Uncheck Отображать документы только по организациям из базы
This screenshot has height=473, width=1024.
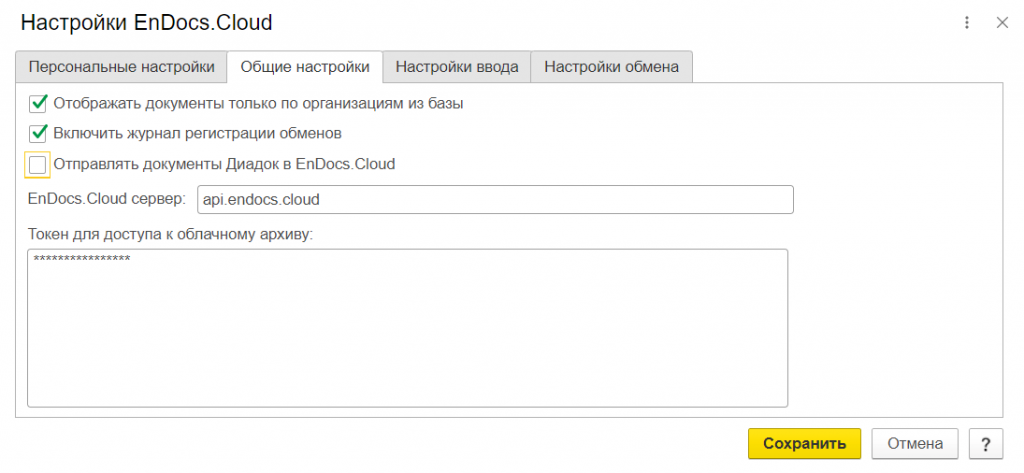click(x=38, y=103)
